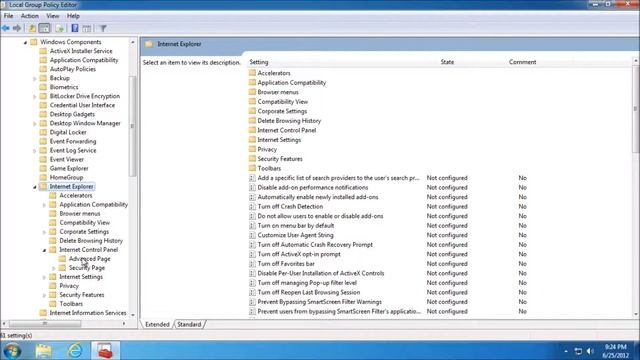Expand the Desktop Window Manager node
Screen dimensions: 640x360
tap(35, 123)
